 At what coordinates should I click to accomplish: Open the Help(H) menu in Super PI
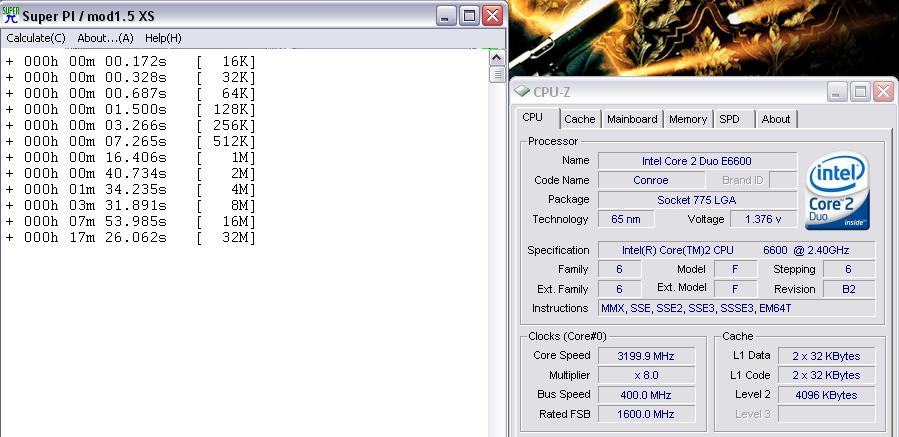pyautogui.click(x=163, y=38)
